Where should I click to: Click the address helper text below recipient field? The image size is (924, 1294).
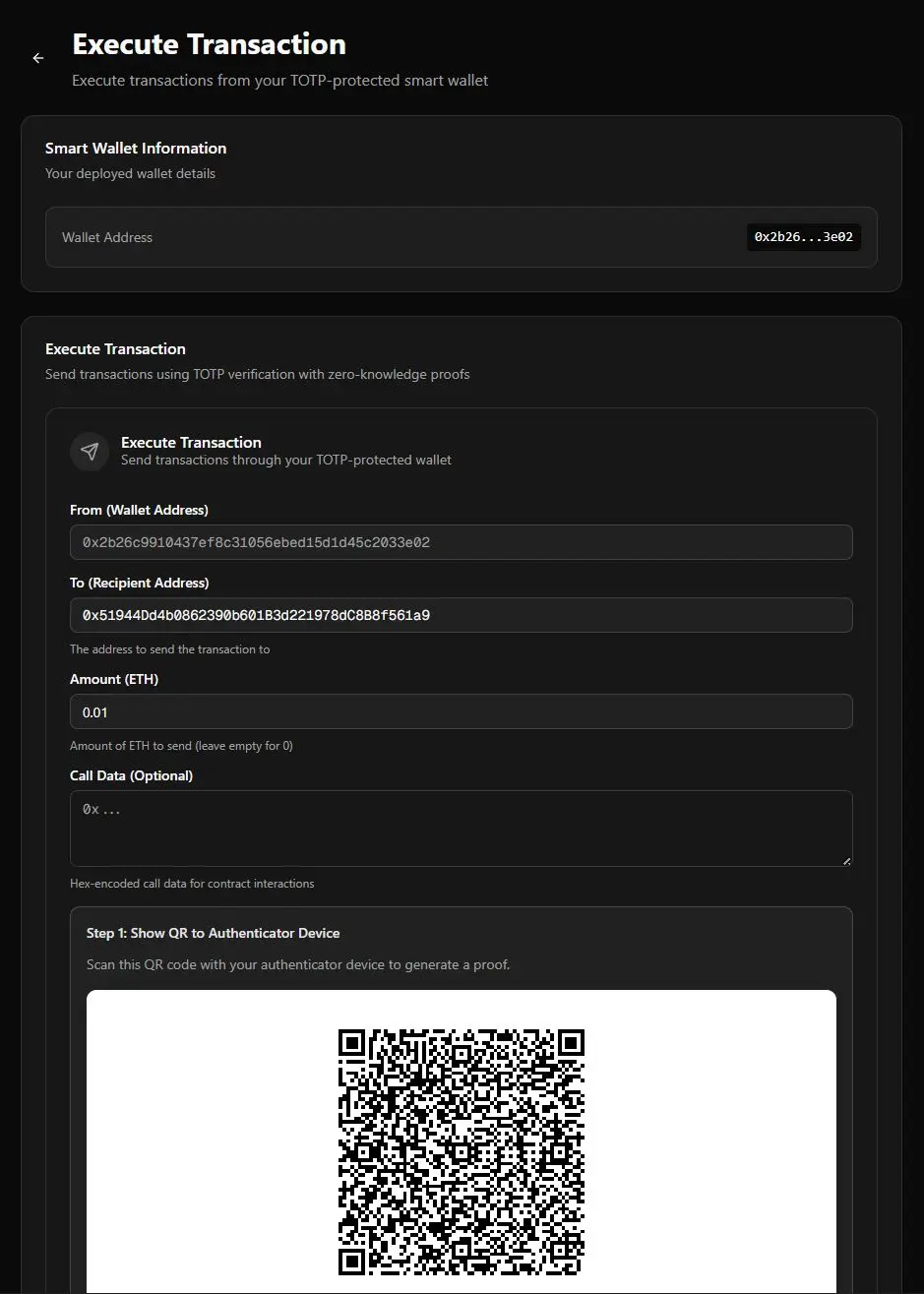(169, 648)
